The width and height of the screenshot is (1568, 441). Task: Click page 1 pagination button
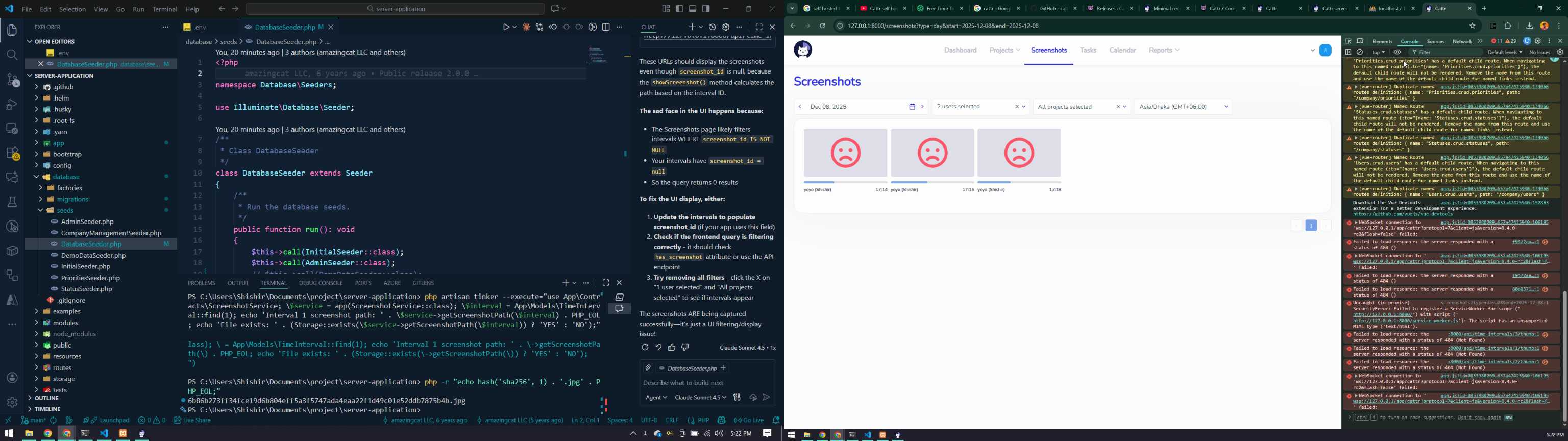coord(1311,226)
